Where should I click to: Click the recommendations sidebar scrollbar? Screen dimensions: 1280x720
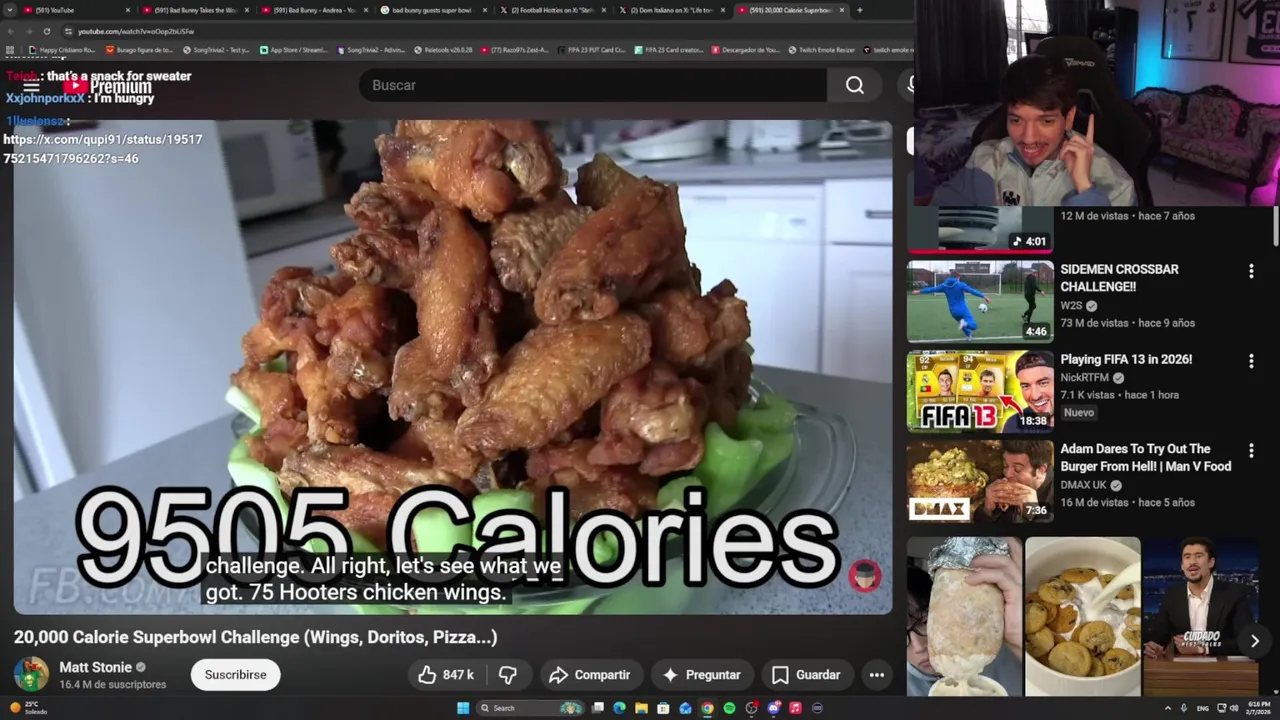point(1275,225)
